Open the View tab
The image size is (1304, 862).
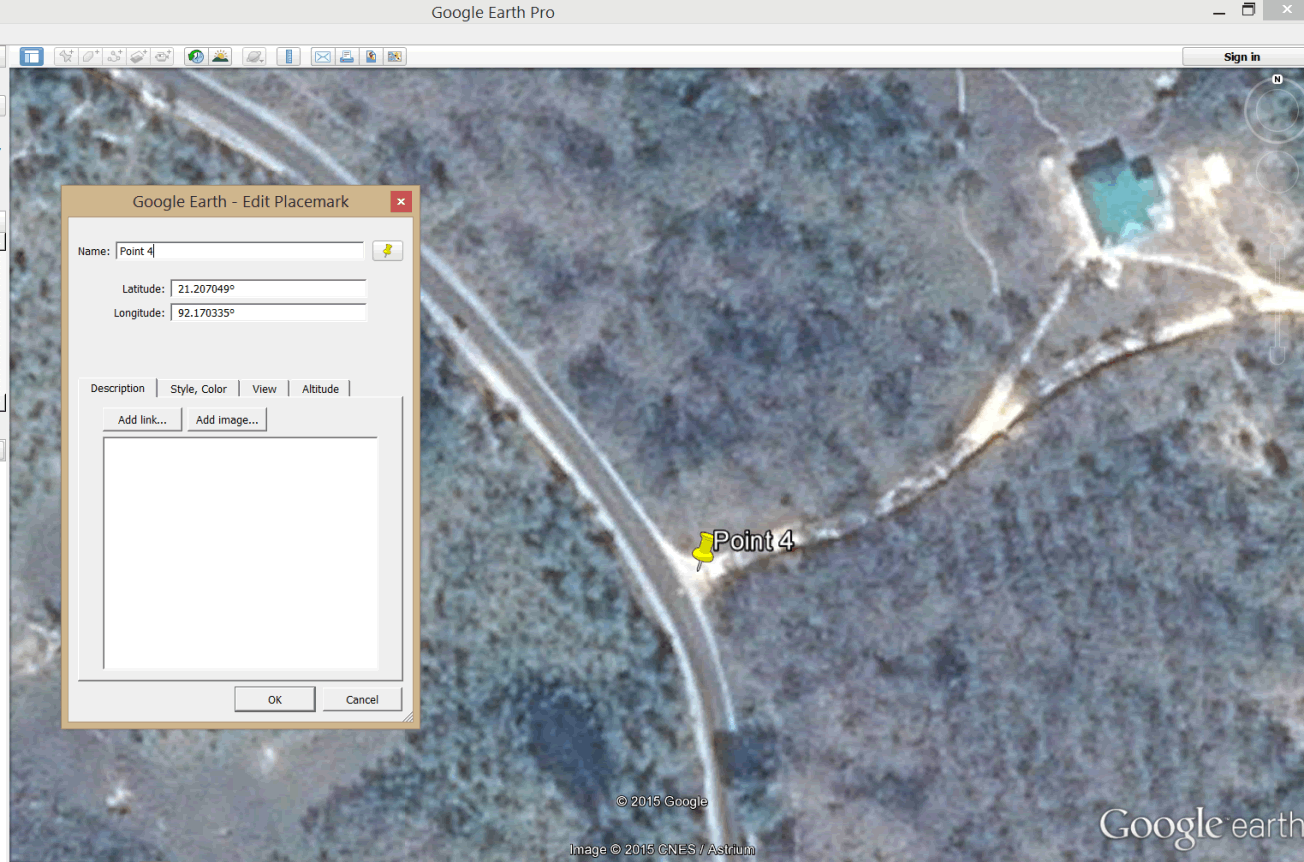(264, 389)
